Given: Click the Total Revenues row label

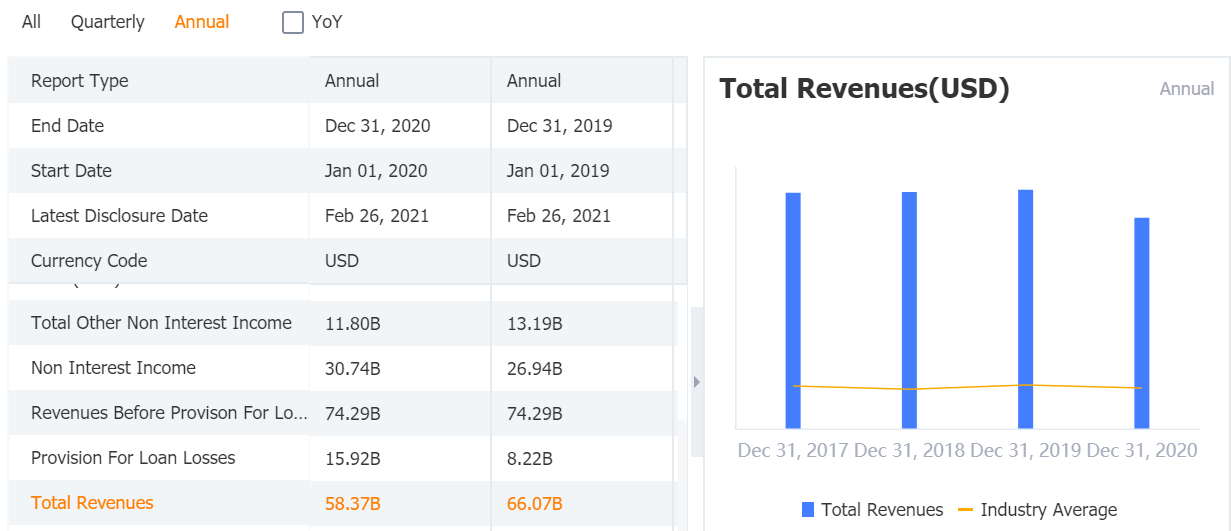Looking at the screenshot, I should [92, 503].
